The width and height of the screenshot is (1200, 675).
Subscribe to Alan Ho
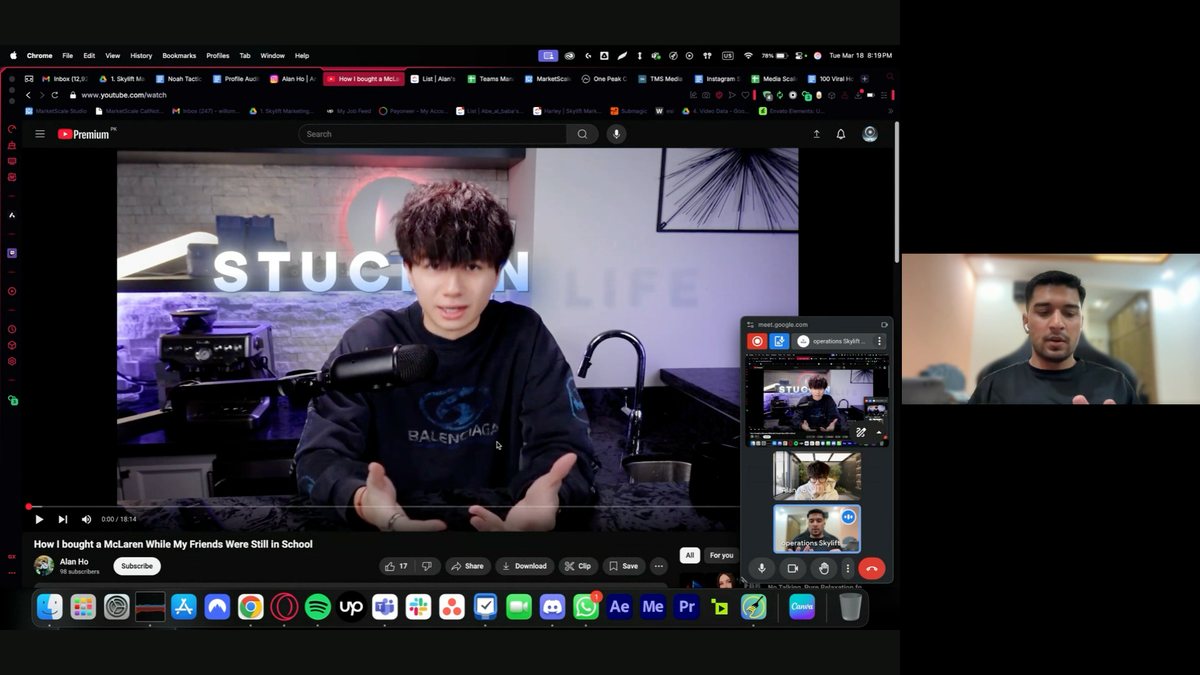137,566
